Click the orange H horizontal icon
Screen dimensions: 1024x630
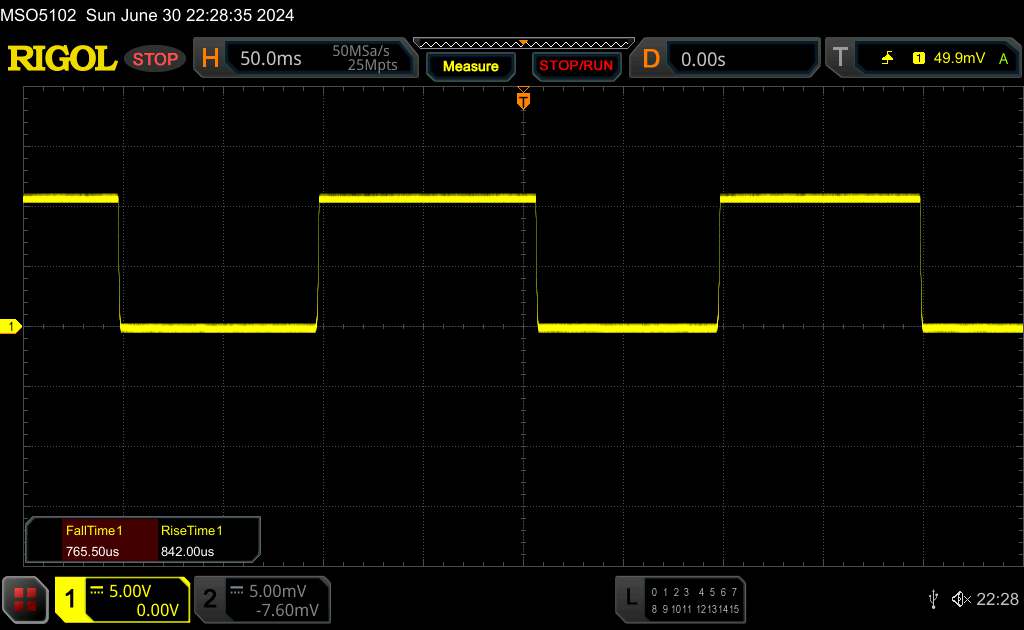pyautogui.click(x=210, y=59)
